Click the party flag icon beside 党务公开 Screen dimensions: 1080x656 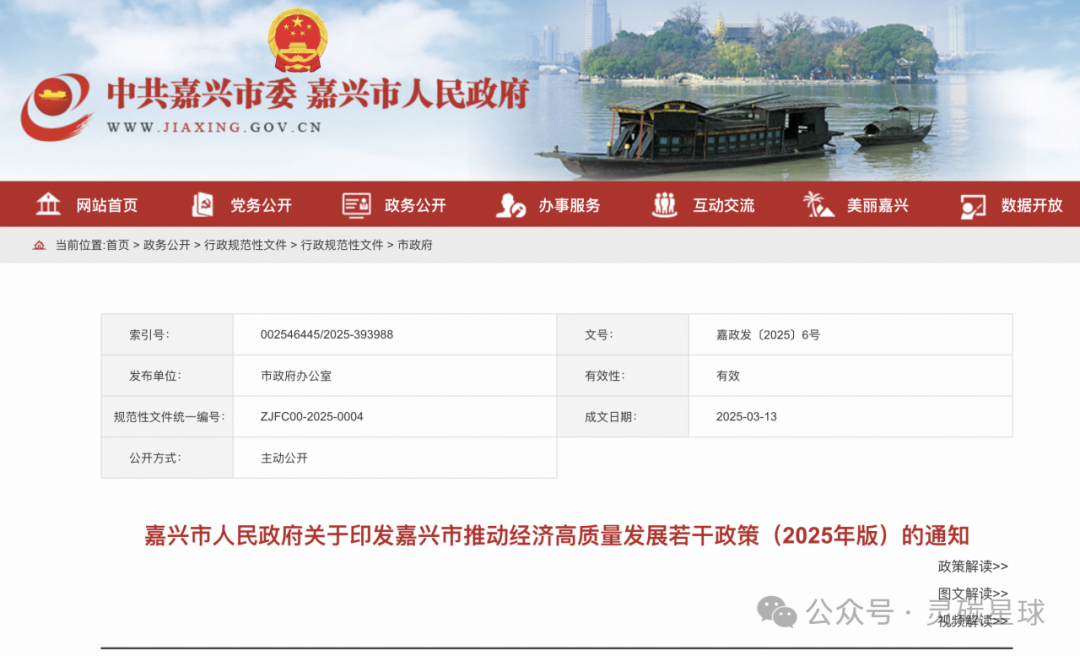pos(202,205)
